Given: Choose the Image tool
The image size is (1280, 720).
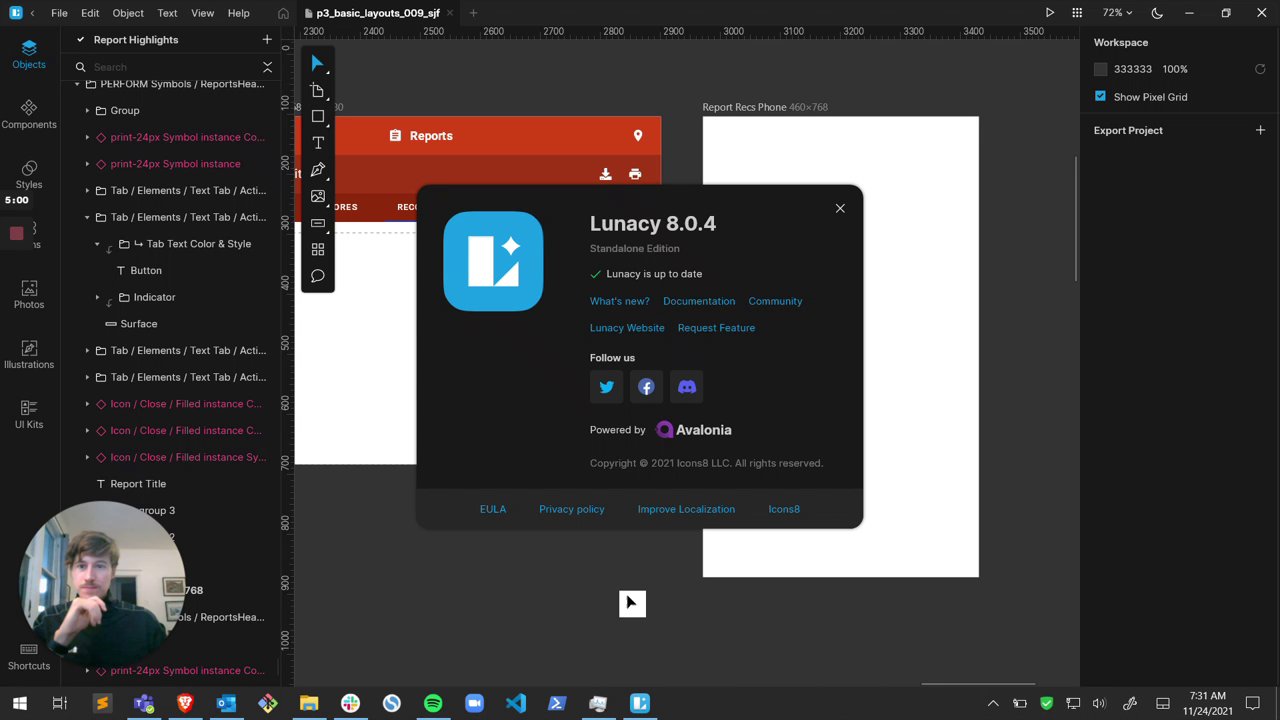Looking at the screenshot, I should point(317,196).
